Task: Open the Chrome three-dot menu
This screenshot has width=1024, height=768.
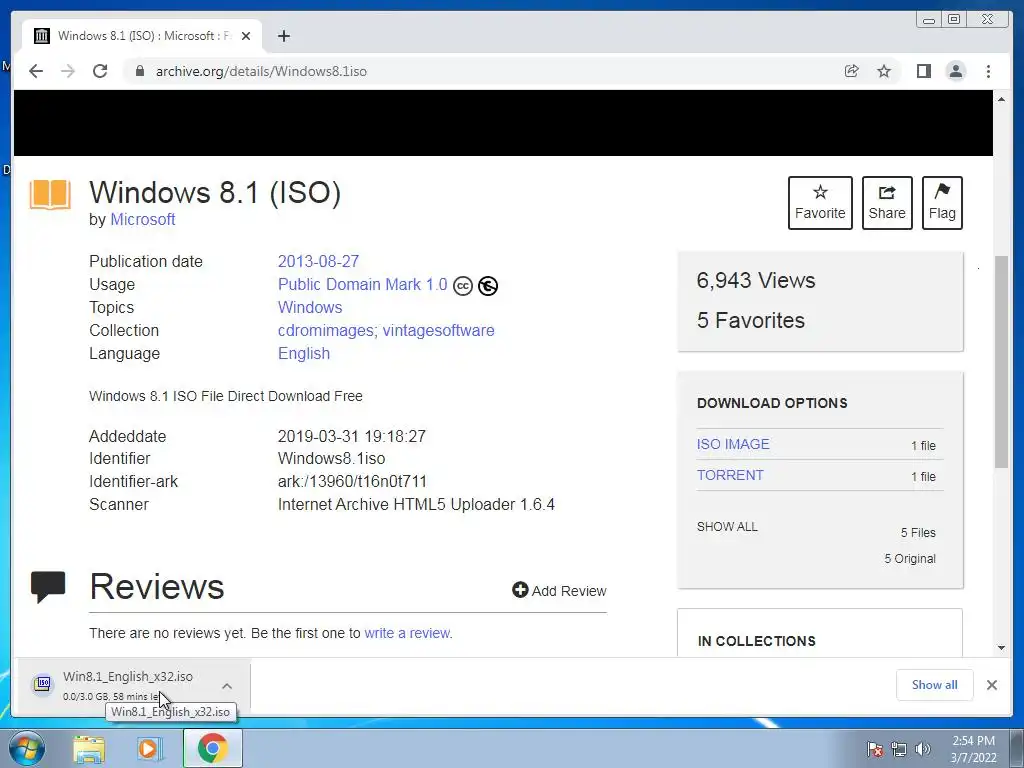Action: point(988,71)
